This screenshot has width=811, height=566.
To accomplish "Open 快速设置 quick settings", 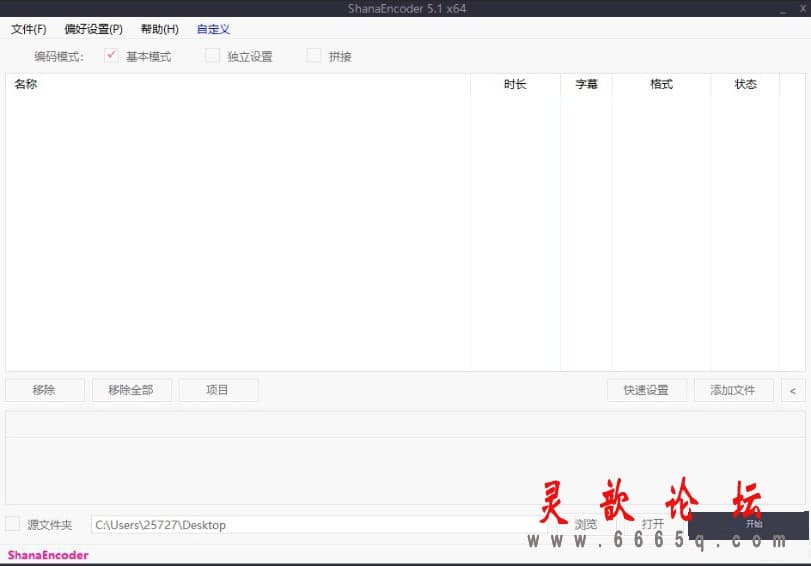I will pyautogui.click(x=647, y=390).
